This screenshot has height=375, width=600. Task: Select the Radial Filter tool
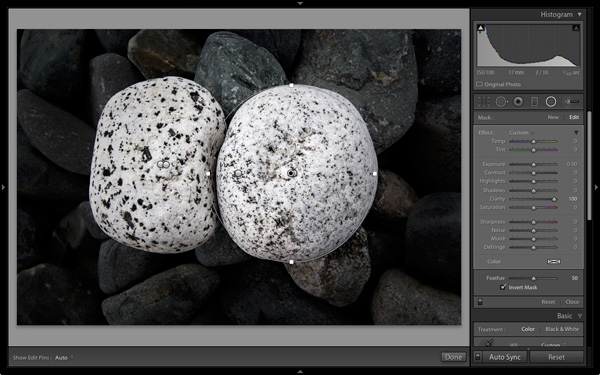551,101
